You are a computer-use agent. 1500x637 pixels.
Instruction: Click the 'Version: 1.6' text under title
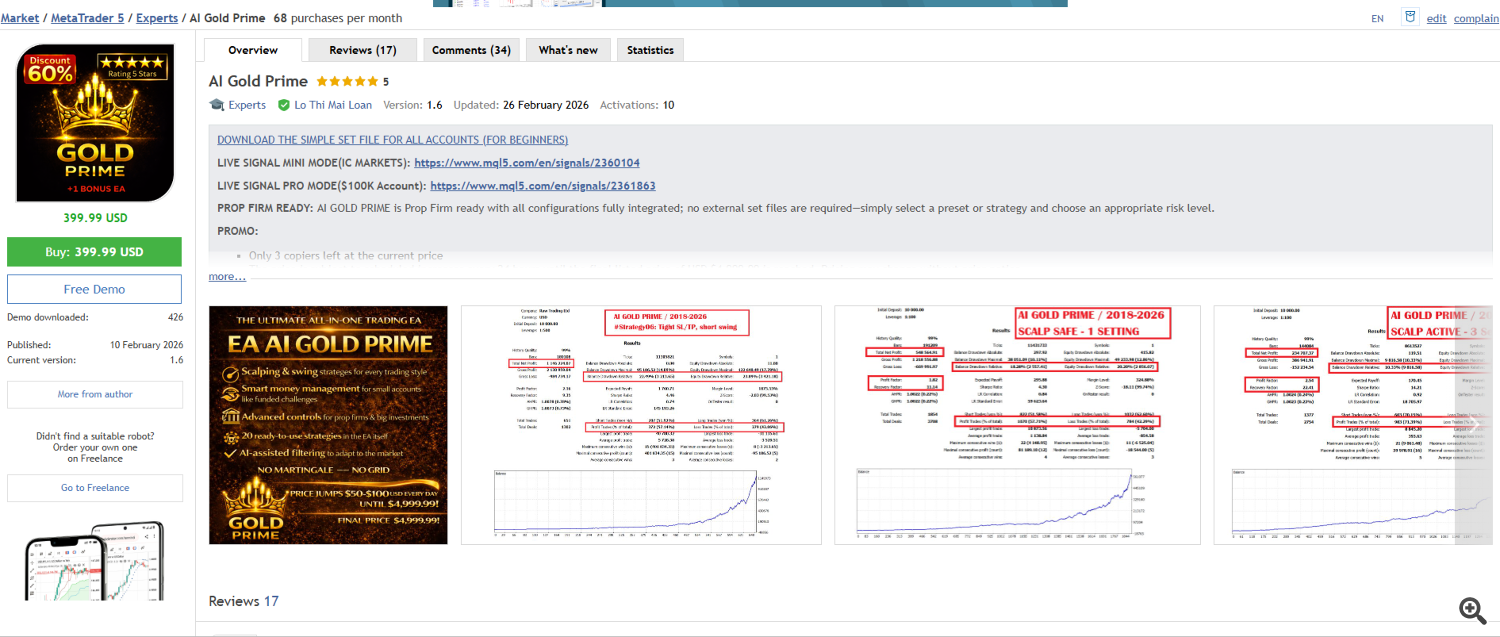pos(413,105)
